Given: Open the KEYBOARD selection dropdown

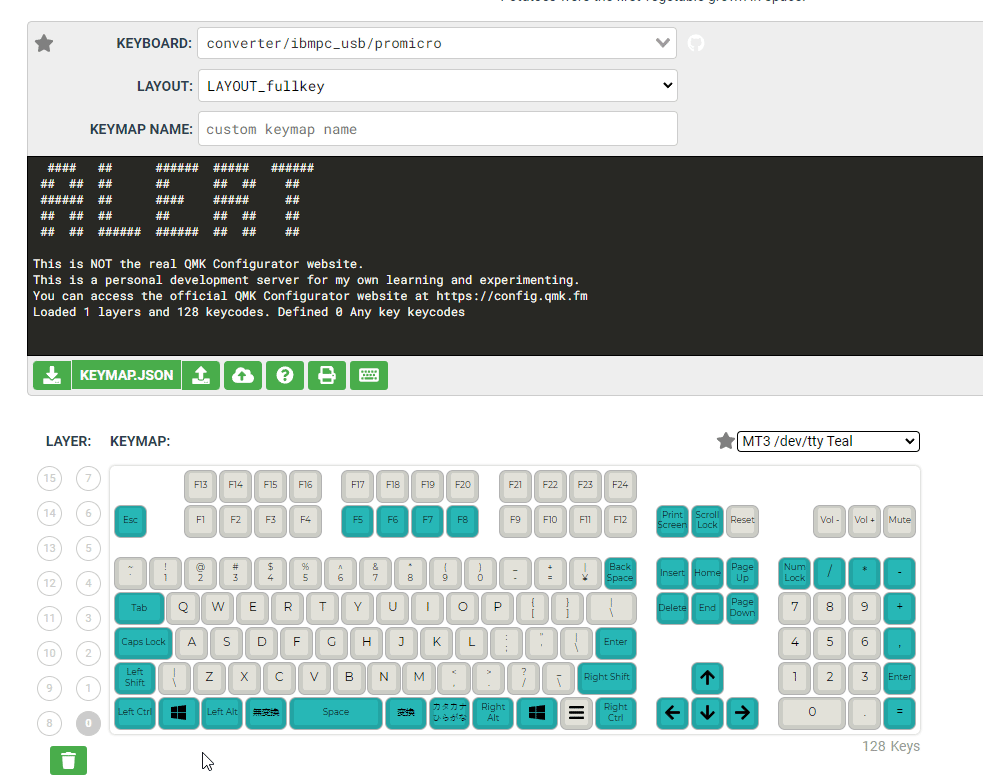Looking at the screenshot, I should (x=437, y=43).
